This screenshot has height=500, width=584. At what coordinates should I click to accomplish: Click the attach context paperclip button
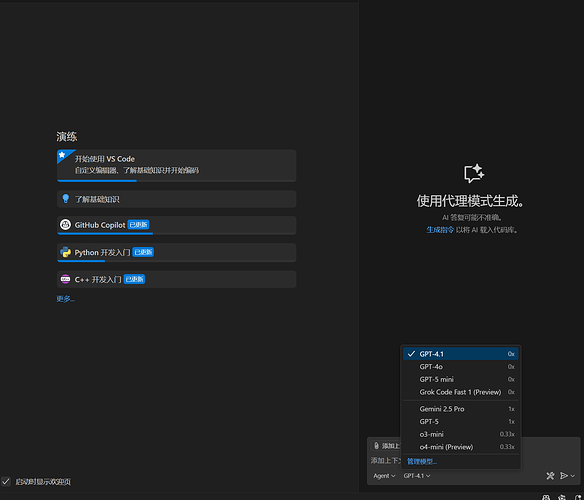[385, 446]
